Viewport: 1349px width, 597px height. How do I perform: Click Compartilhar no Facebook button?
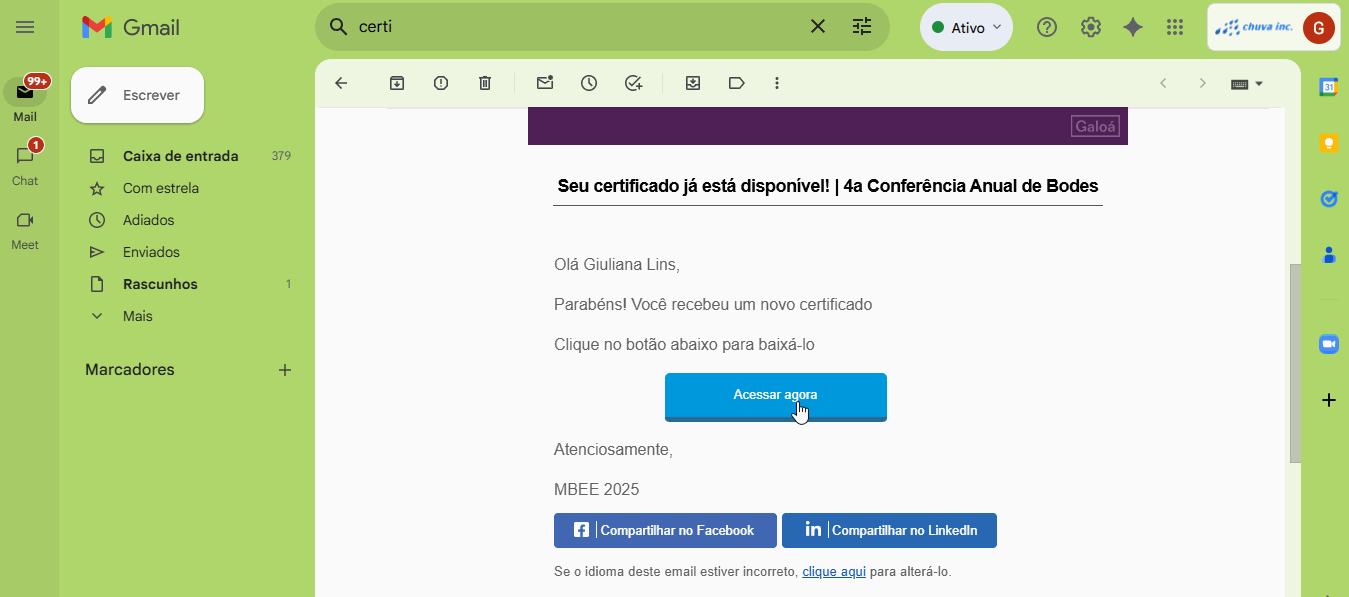[665, 531]
